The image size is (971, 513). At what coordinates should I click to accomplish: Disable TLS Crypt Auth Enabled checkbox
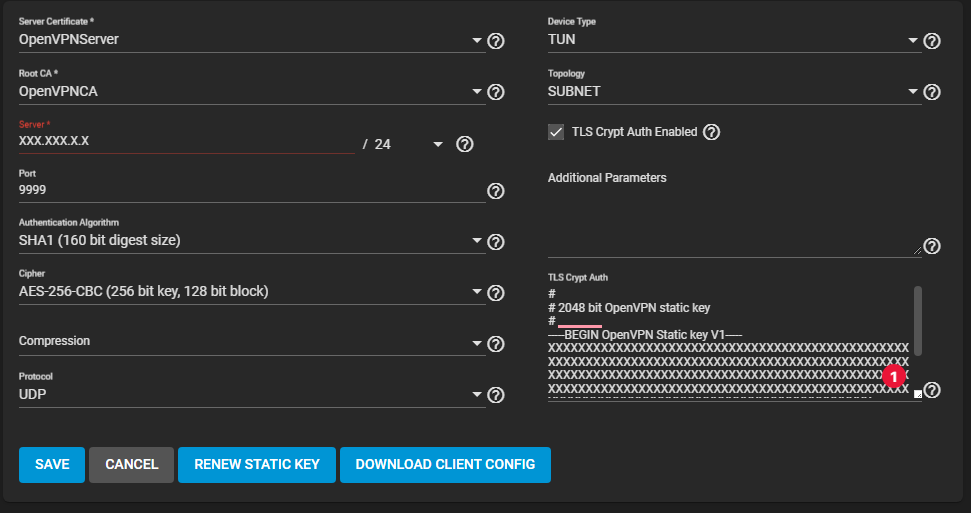556,132
